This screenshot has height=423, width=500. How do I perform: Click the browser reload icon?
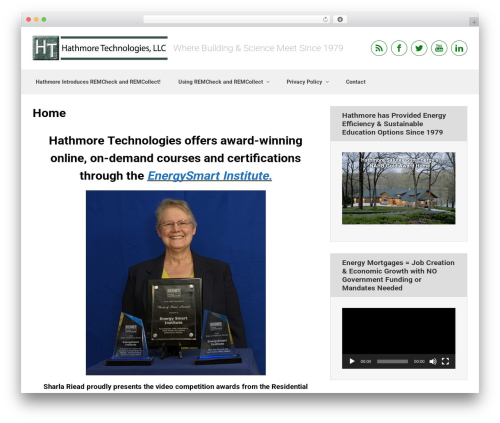[325, 19]
